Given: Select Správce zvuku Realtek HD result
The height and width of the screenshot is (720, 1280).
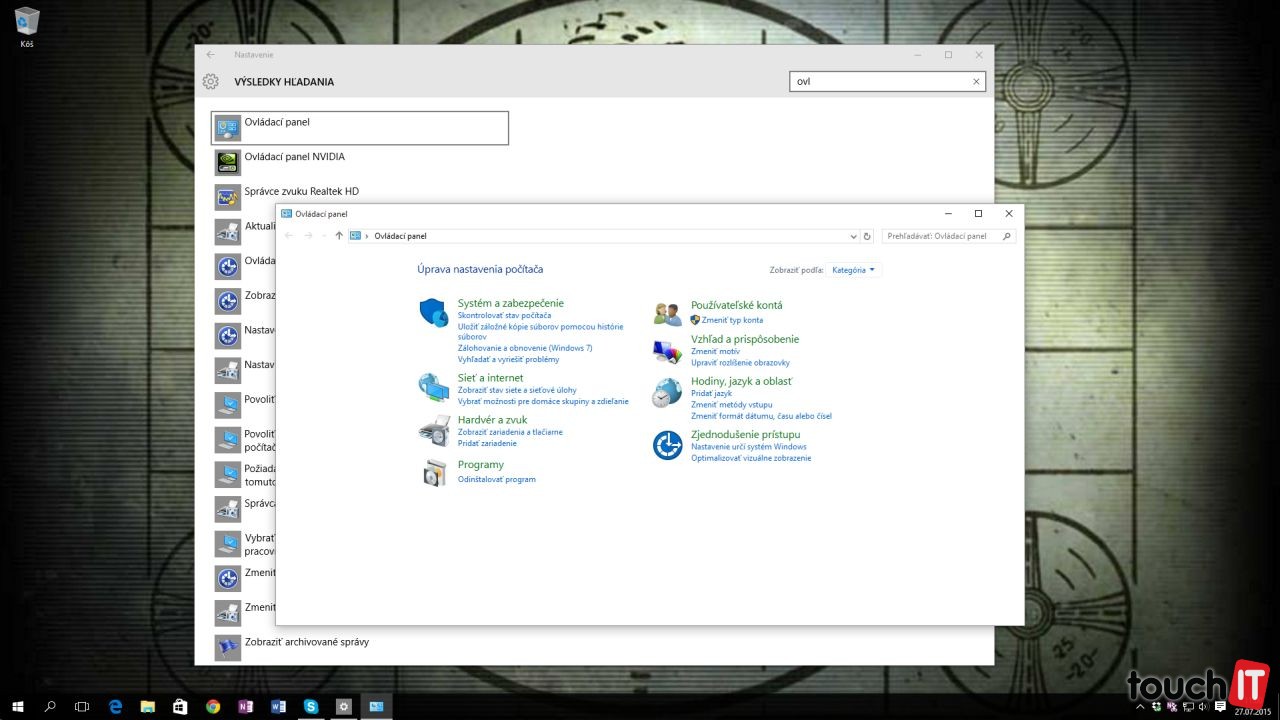Looking at the screenshot, I should [x=301, y=192].
